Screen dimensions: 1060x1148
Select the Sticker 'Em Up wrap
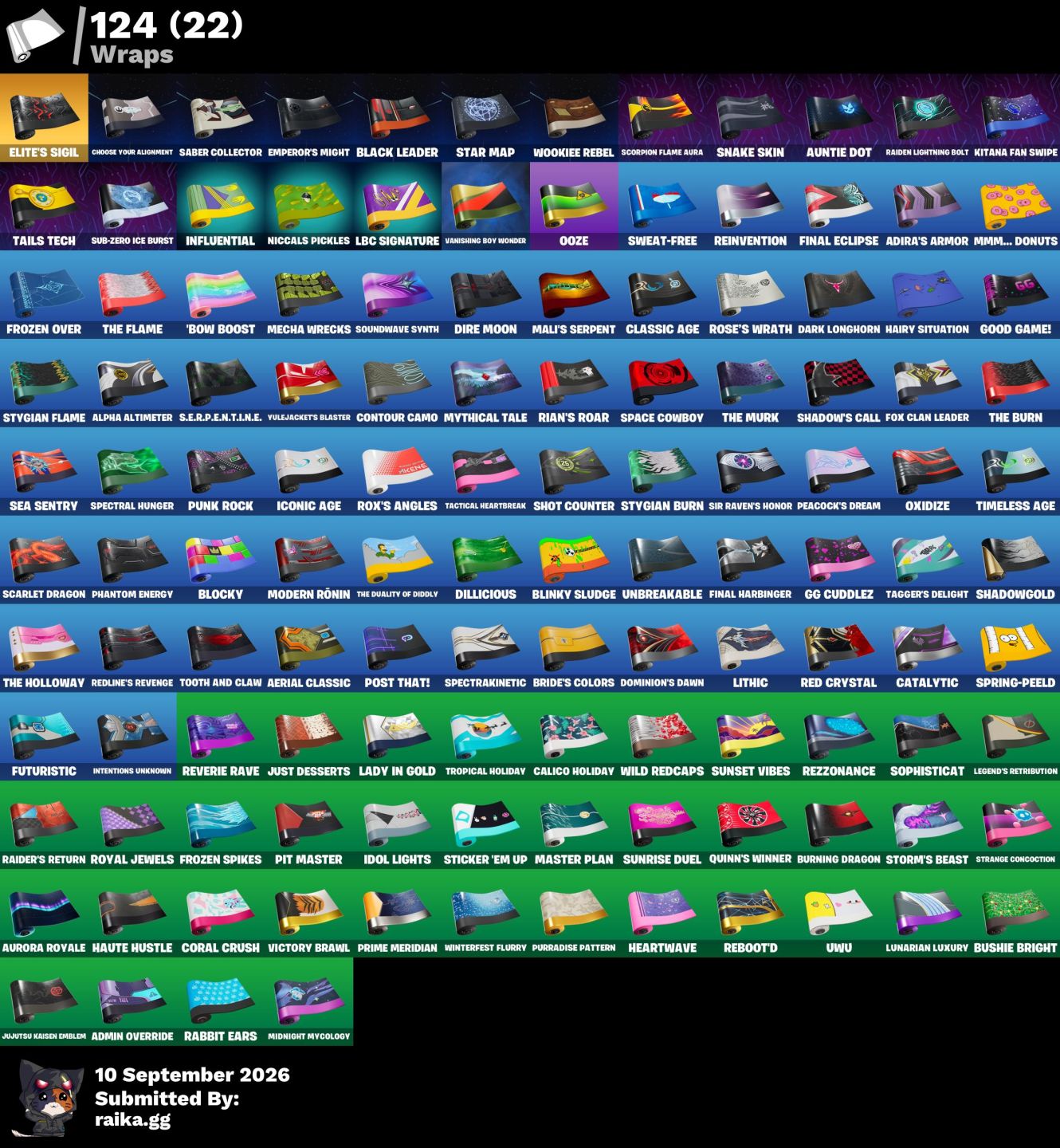[485, 826]
